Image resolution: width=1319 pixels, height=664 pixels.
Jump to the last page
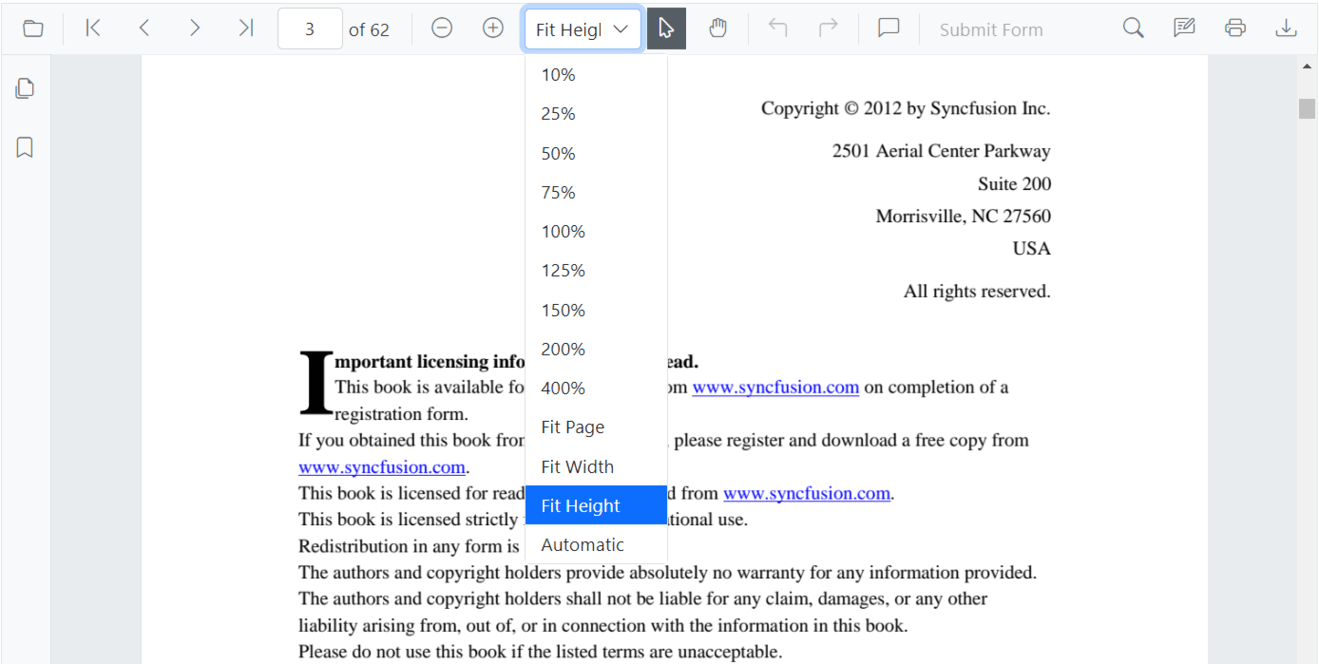point(246,29)
